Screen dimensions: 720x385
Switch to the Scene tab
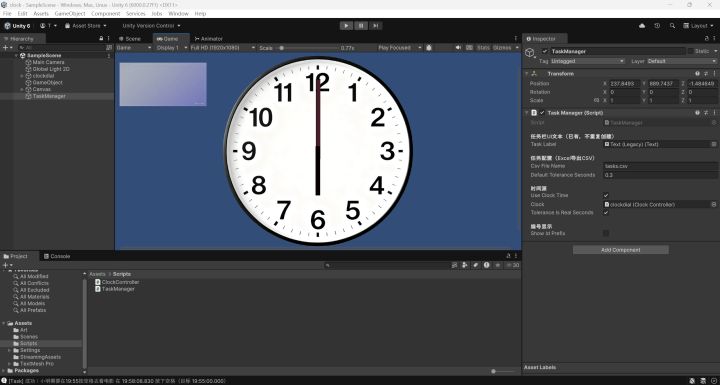(130, 39)
